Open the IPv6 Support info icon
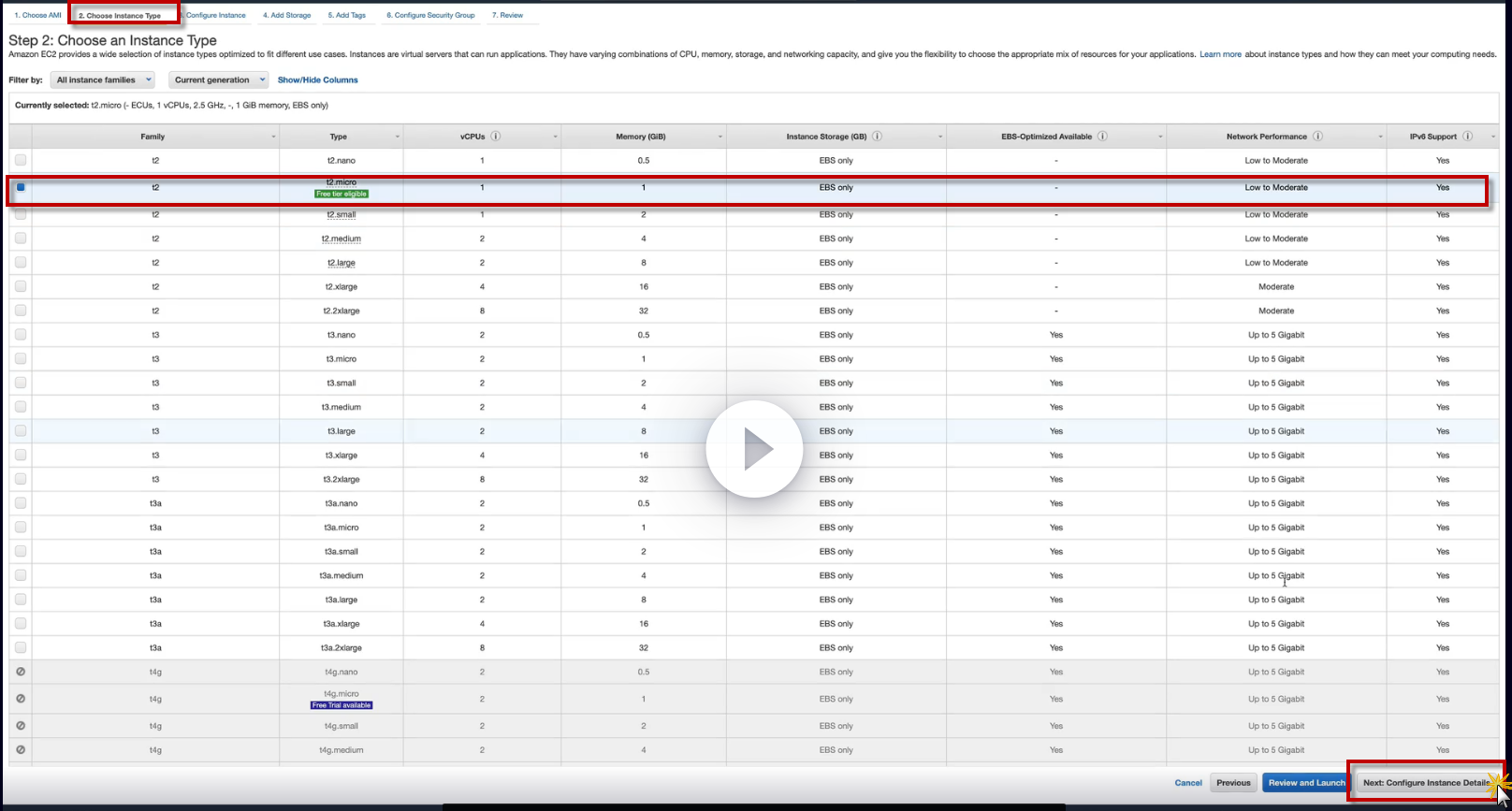This screenshot has width=1512, height=811. click(1467, 137)
